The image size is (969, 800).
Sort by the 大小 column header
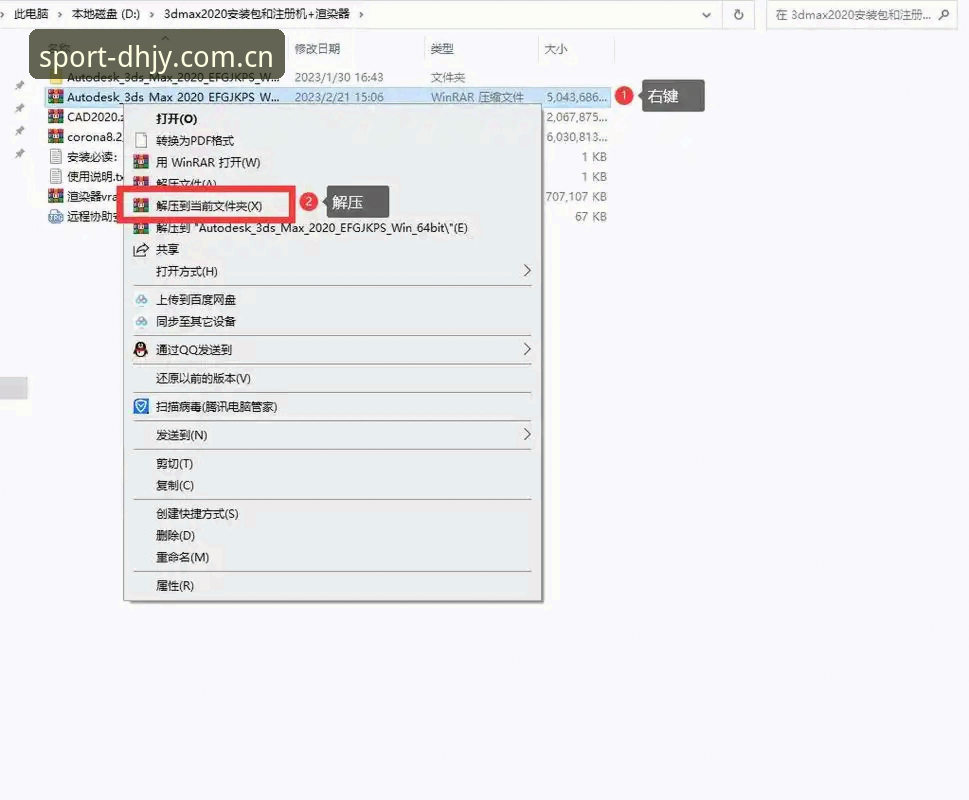coord(555,49)
